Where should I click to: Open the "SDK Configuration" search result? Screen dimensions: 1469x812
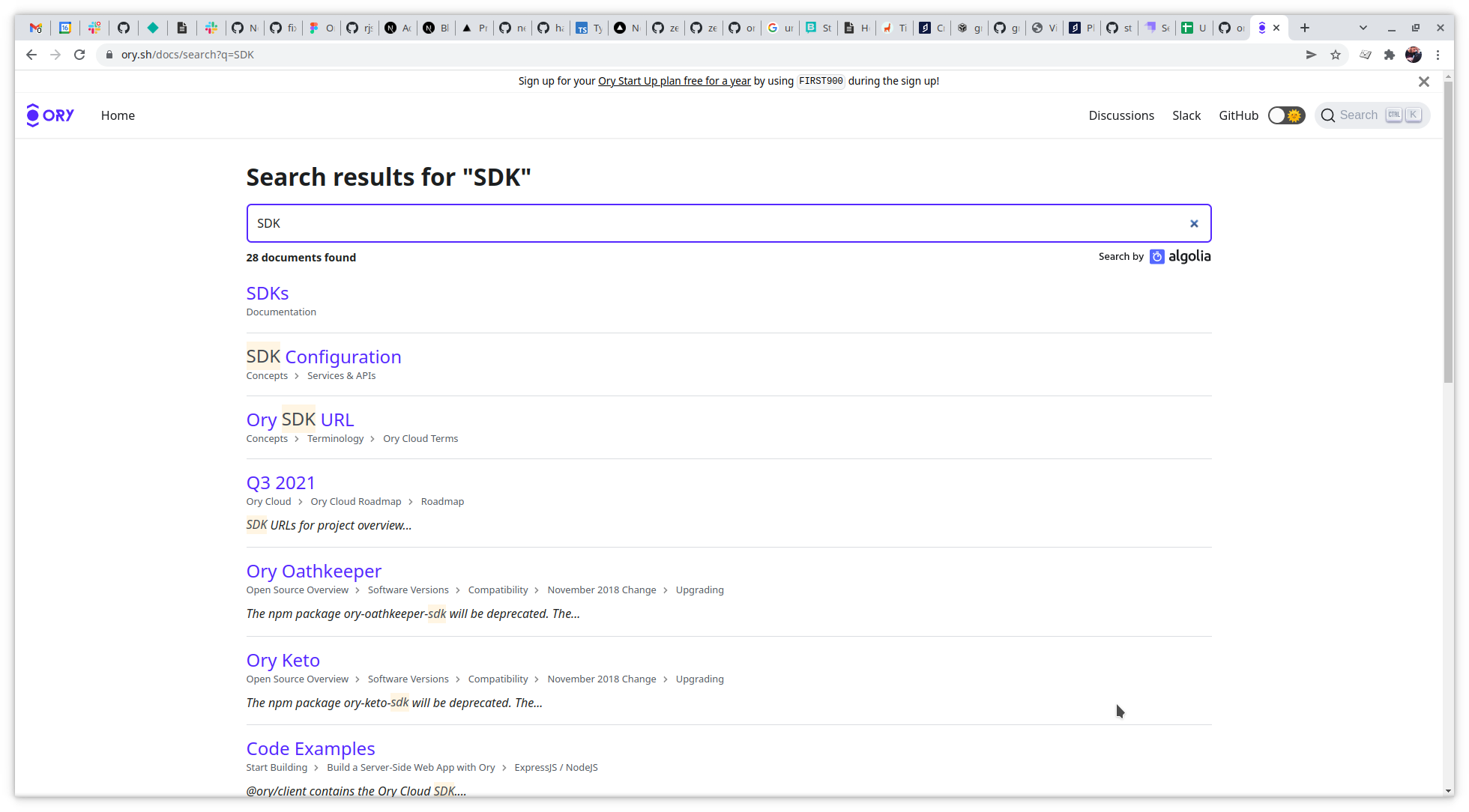coord(324,357)
